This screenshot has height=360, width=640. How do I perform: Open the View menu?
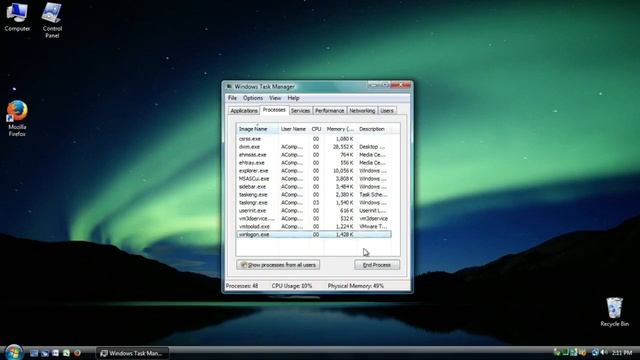[275, 98]
